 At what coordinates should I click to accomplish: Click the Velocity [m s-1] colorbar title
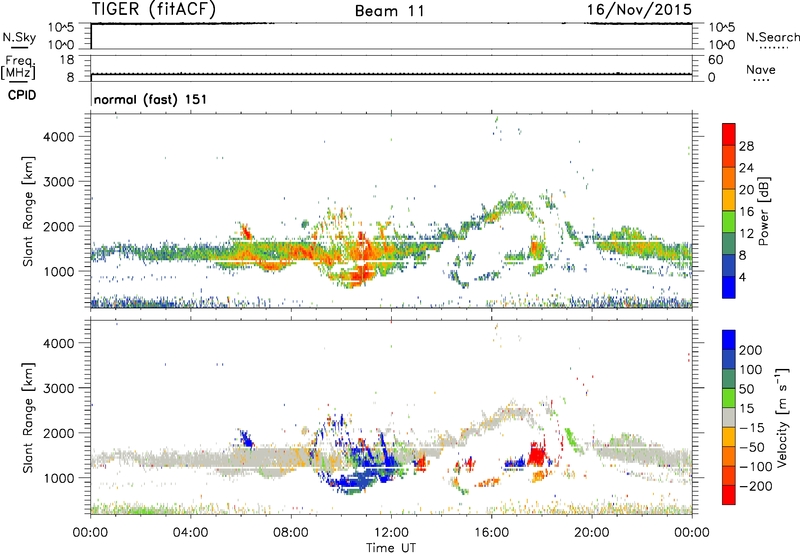click(782, 417)
